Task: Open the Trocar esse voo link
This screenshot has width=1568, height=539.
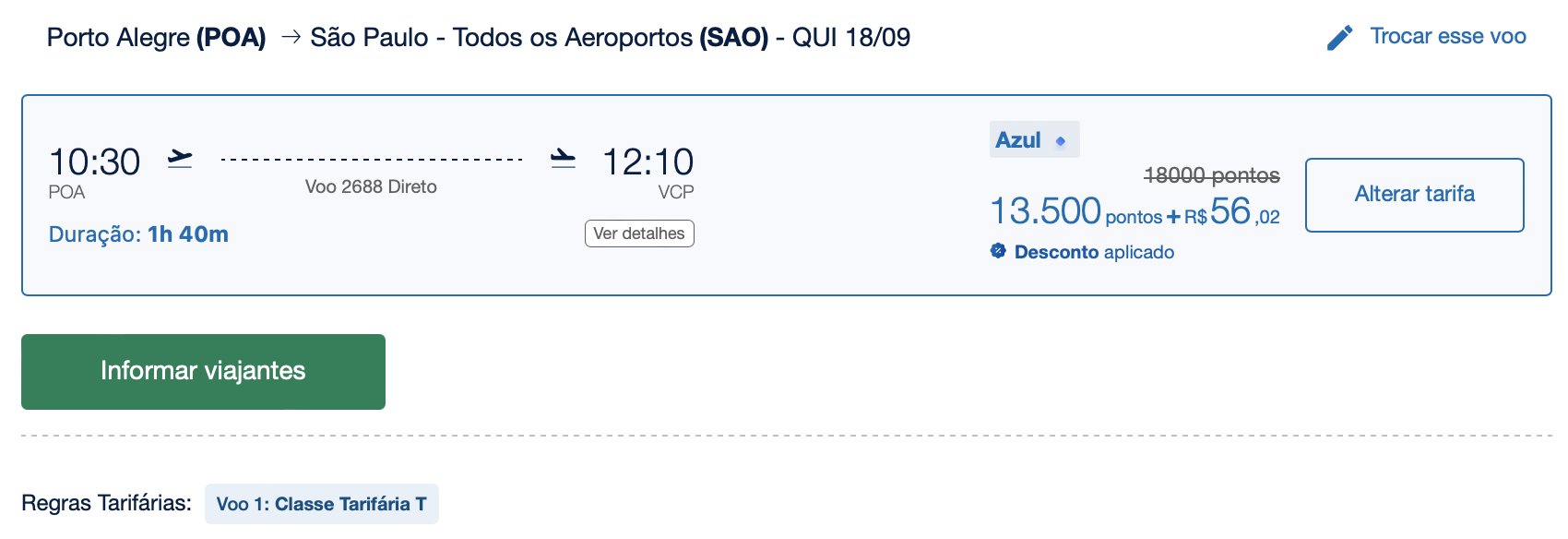Action: [x=1448, y=36]
